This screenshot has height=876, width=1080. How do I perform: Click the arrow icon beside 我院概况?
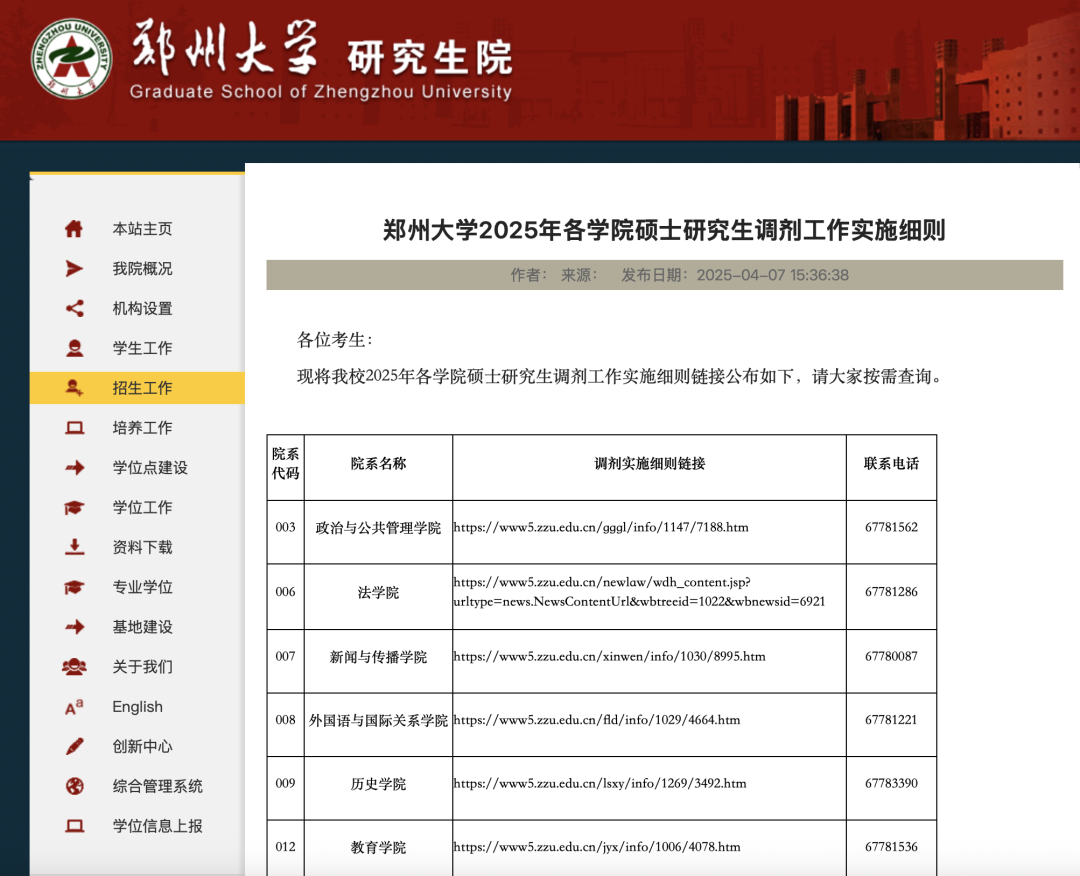[x=74, y=268]
